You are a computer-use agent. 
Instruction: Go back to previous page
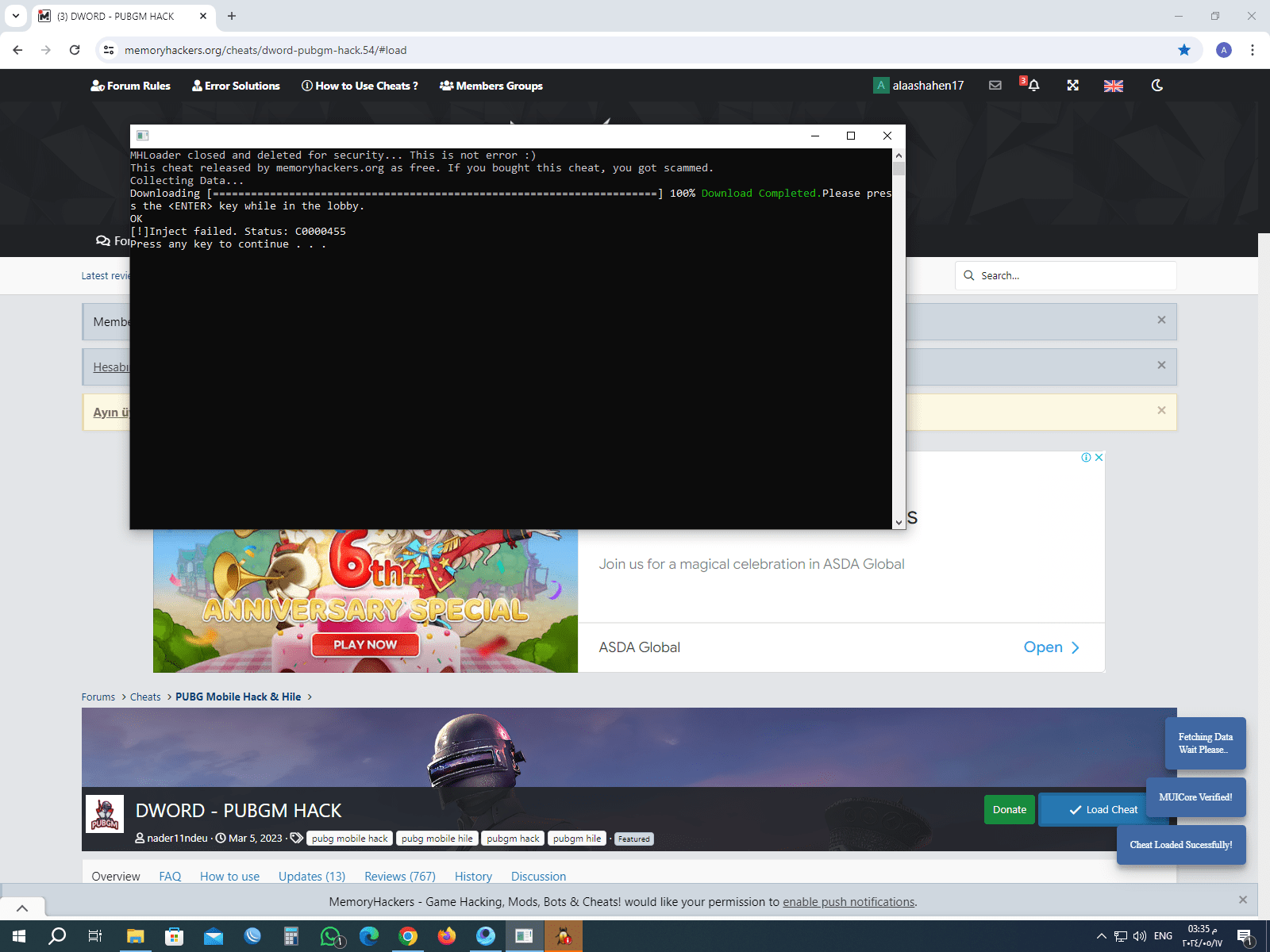pyautogui.click(x=17, y=50)
